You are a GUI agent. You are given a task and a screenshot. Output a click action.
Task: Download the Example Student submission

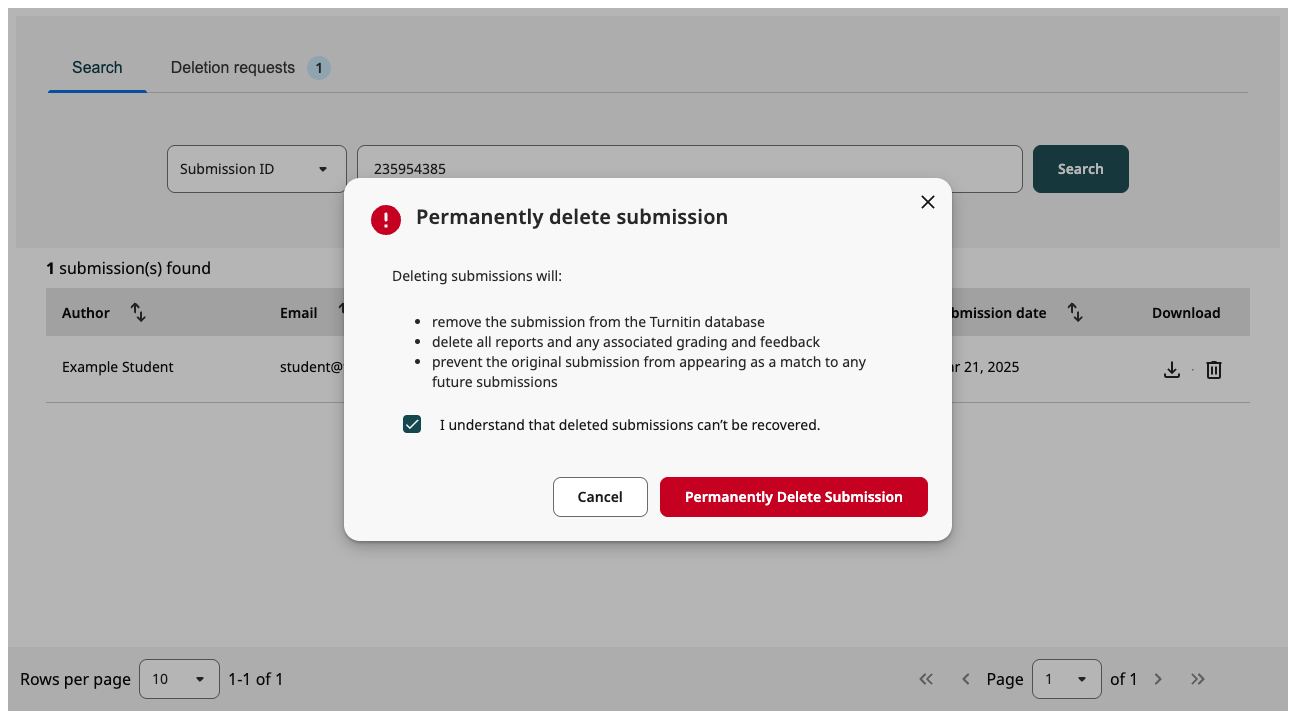(x=1172, y=370)
